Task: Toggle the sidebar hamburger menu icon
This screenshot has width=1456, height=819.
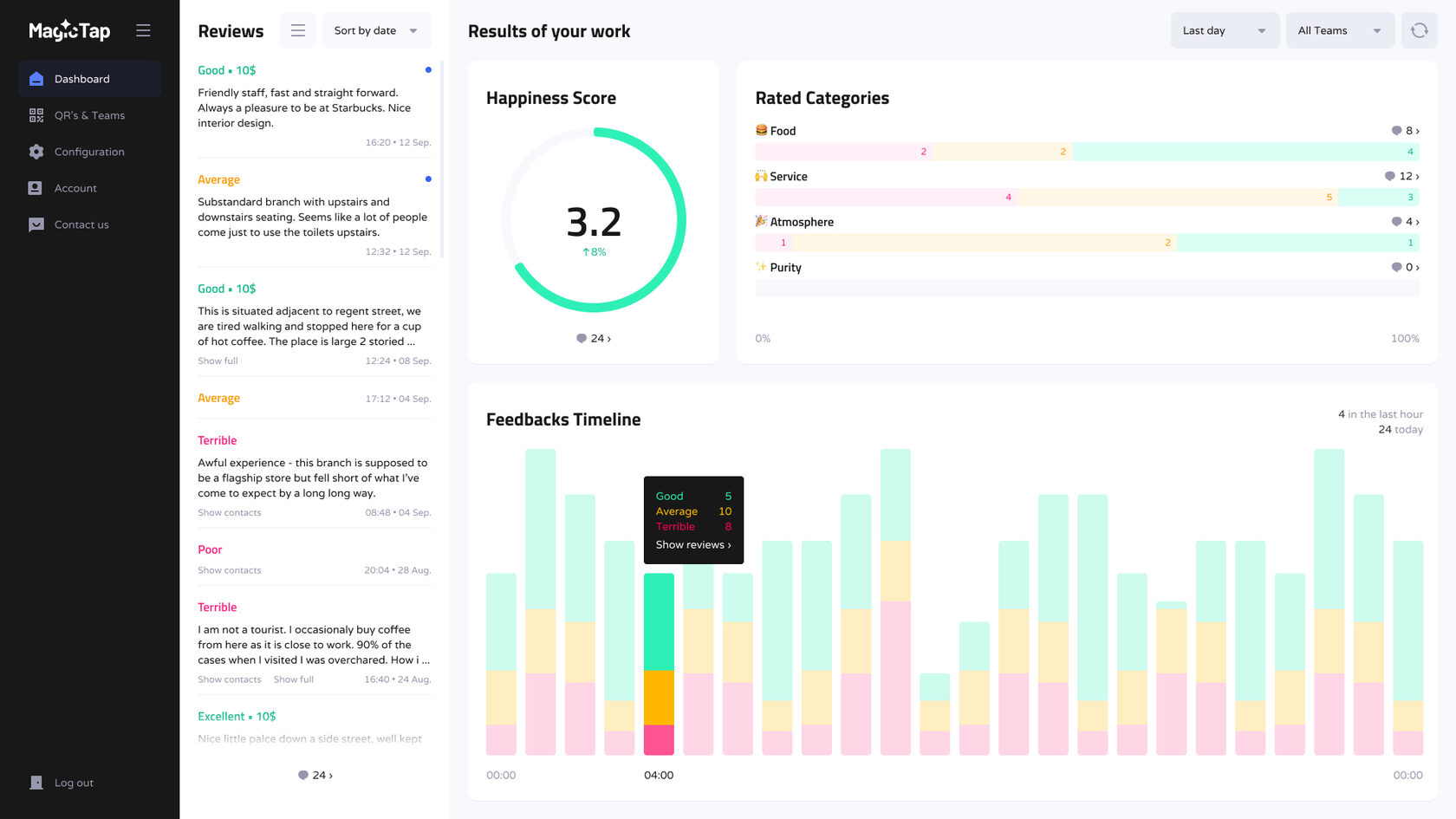Action: (x=143, y=30)
